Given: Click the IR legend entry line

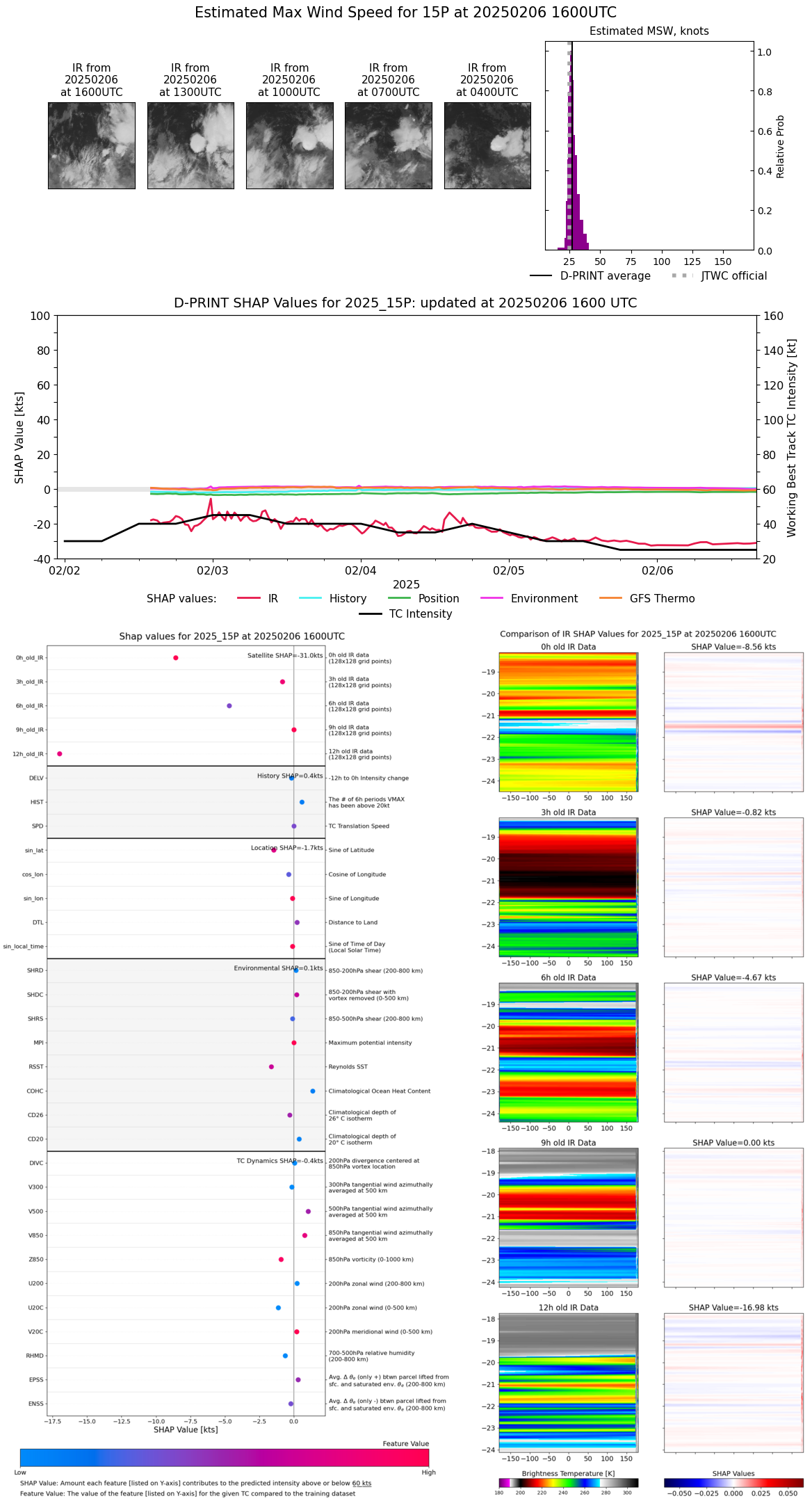Looking at the screenshot, I should coord(249,598).
